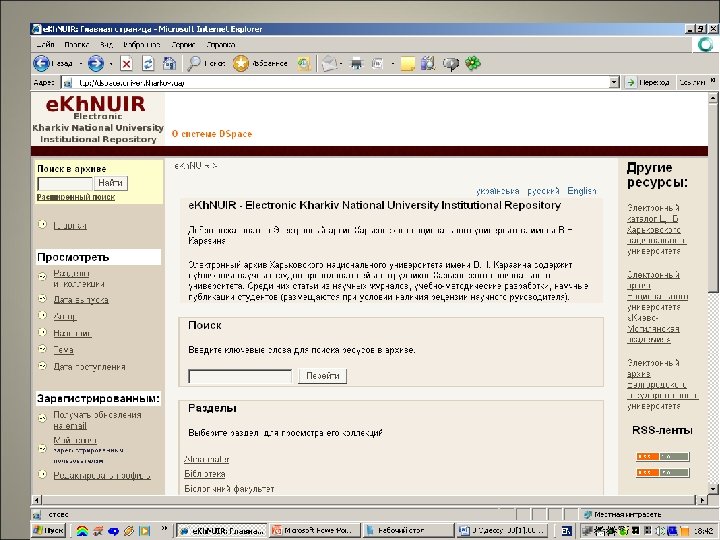This screenshot has height=540, width=720.
Task: Click the EN language indicator in taskbar
Action: coord(566,531)
